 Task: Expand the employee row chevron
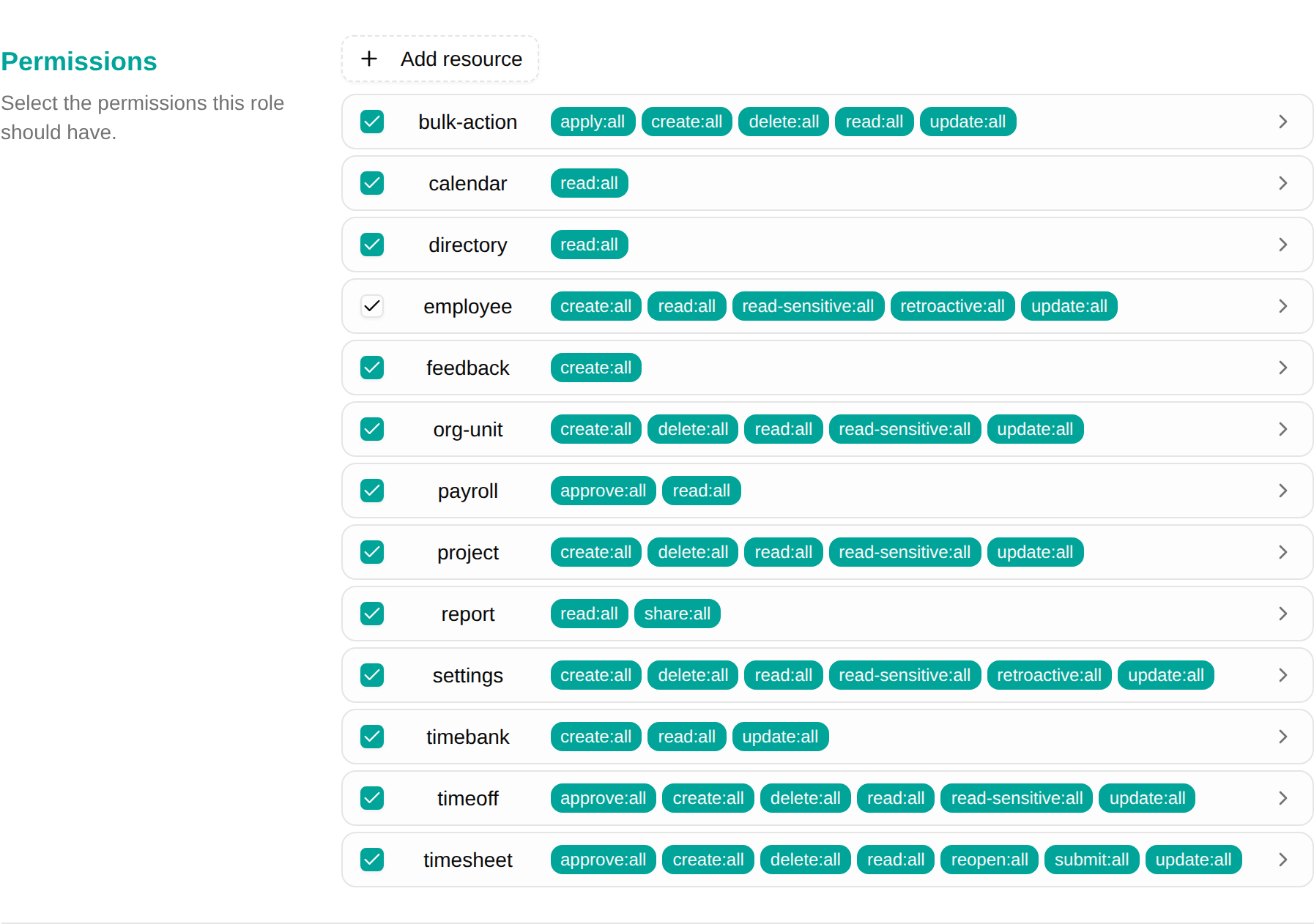1283,306
